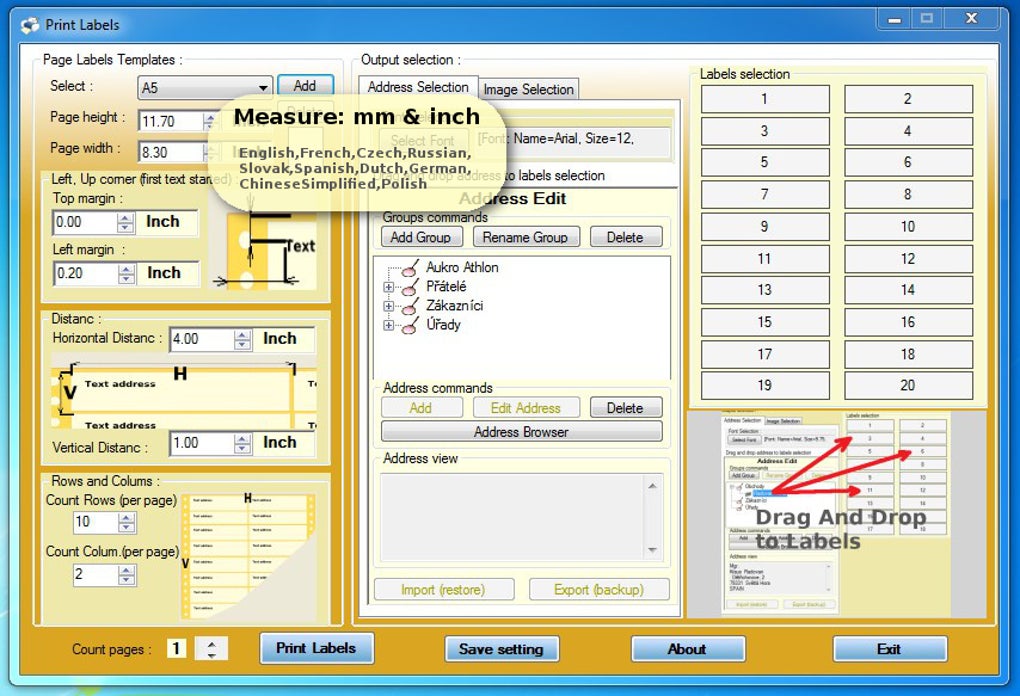Click the Add template button
The width and height of the screenshot is (1020, 696).
305,86
